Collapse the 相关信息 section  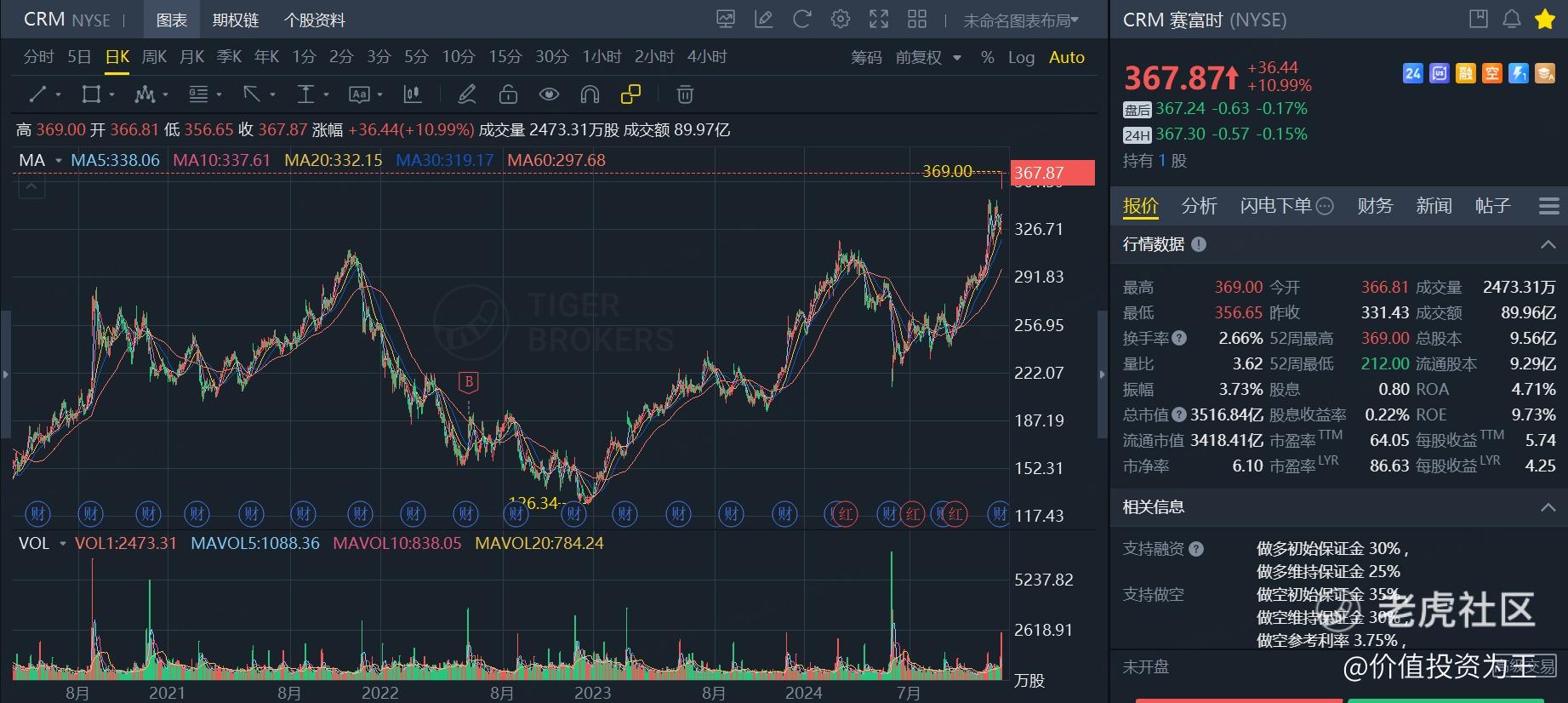(x=1548, y=507)
